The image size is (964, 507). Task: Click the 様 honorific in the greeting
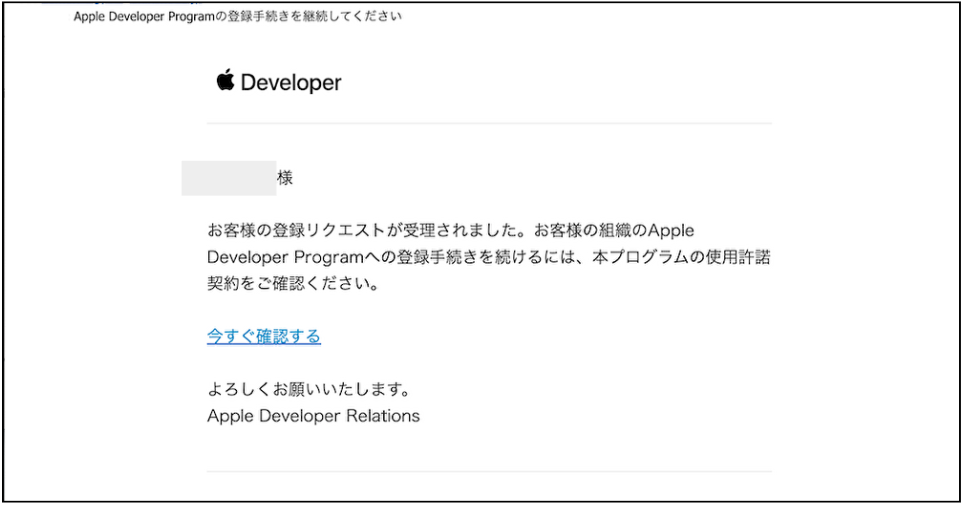(x=285, y=178)
